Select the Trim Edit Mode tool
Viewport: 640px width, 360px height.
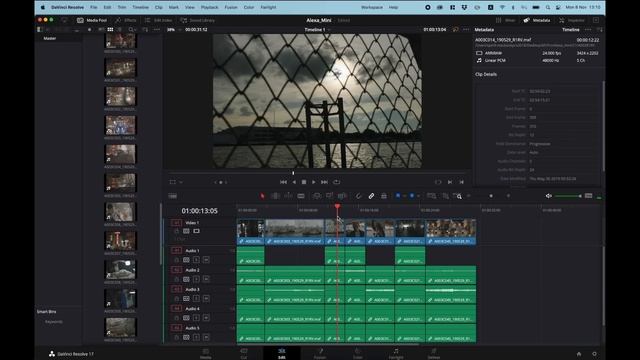pyautogui.click(x=276, y=196)
